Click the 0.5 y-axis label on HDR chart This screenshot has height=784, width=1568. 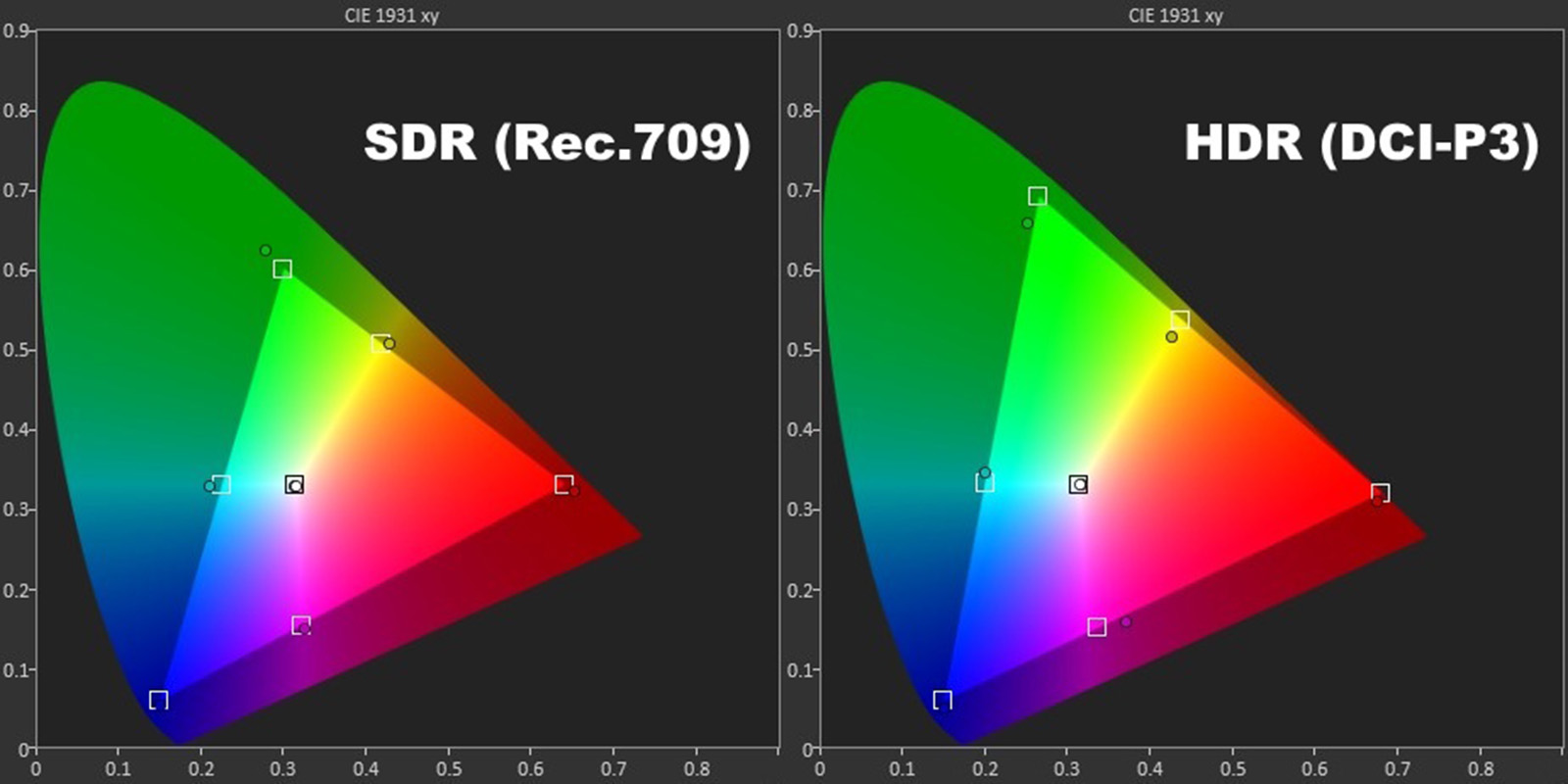point(799,350)
